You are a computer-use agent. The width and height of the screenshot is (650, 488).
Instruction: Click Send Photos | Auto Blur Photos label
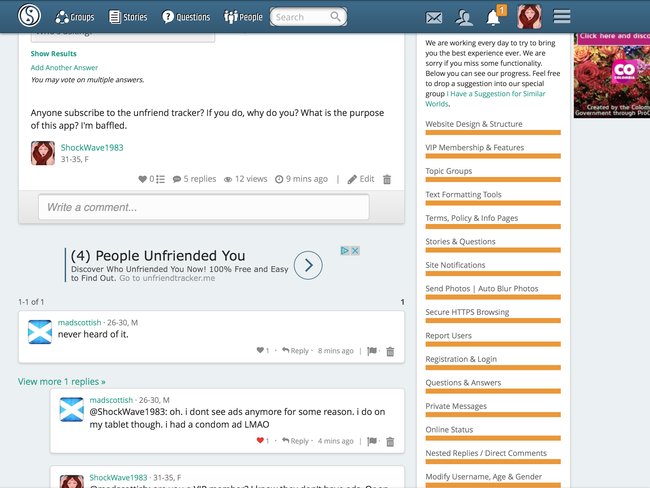(x=482, y=289)
